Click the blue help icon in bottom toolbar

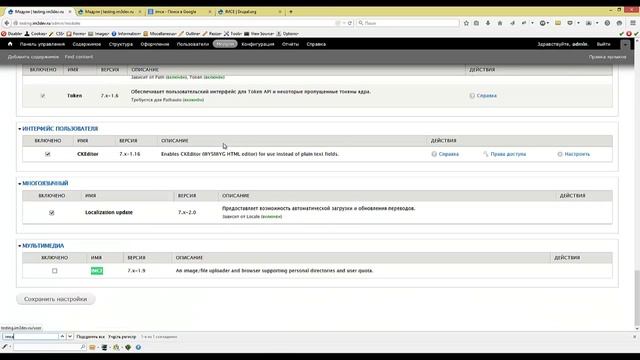pyautogui.click(x=138, y=347)
